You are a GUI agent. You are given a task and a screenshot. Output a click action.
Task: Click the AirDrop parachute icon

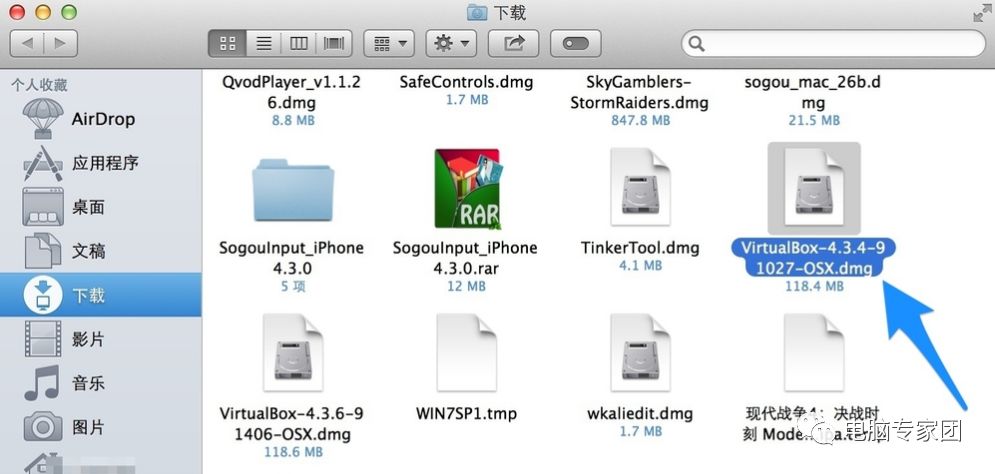pyautogui.click(x=43, y=119)
